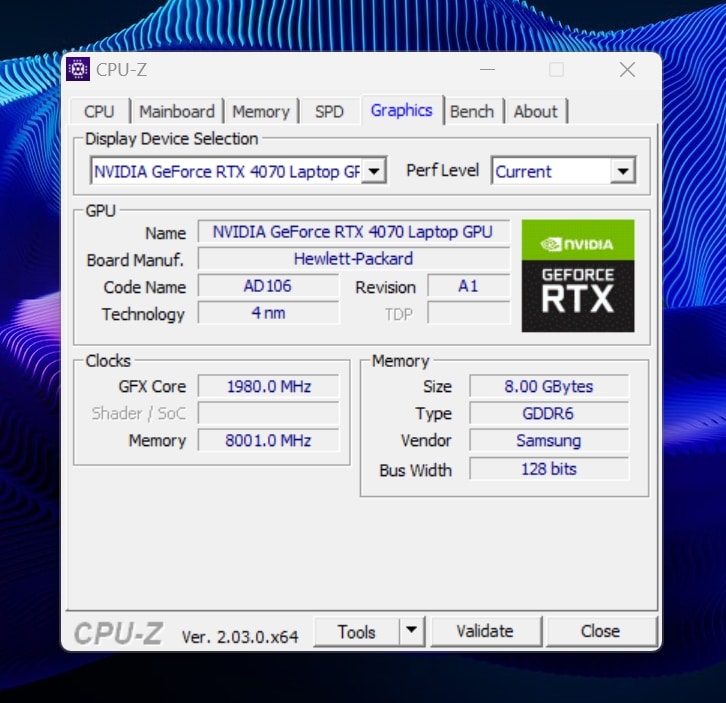Screen dimensions: 726x703
Task: Open the Tools dropdown arrow
Action: 411,631
